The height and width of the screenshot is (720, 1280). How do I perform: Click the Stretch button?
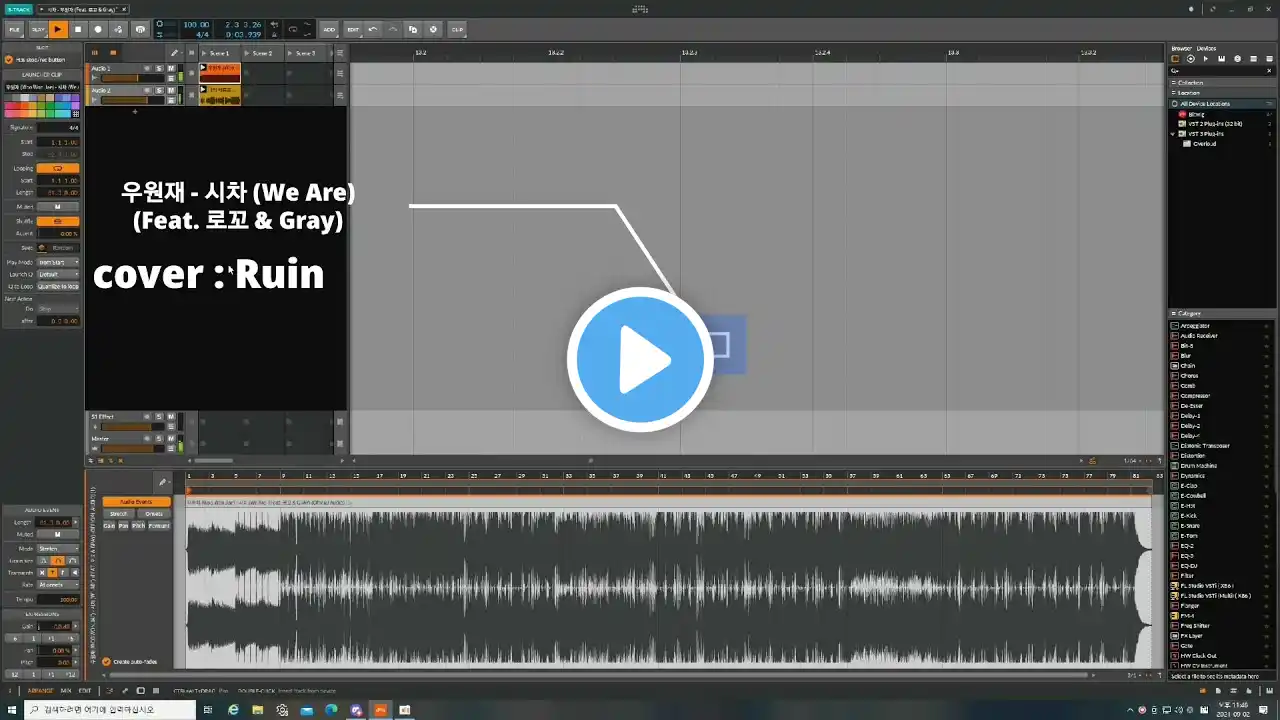click(x=119, y=514)
